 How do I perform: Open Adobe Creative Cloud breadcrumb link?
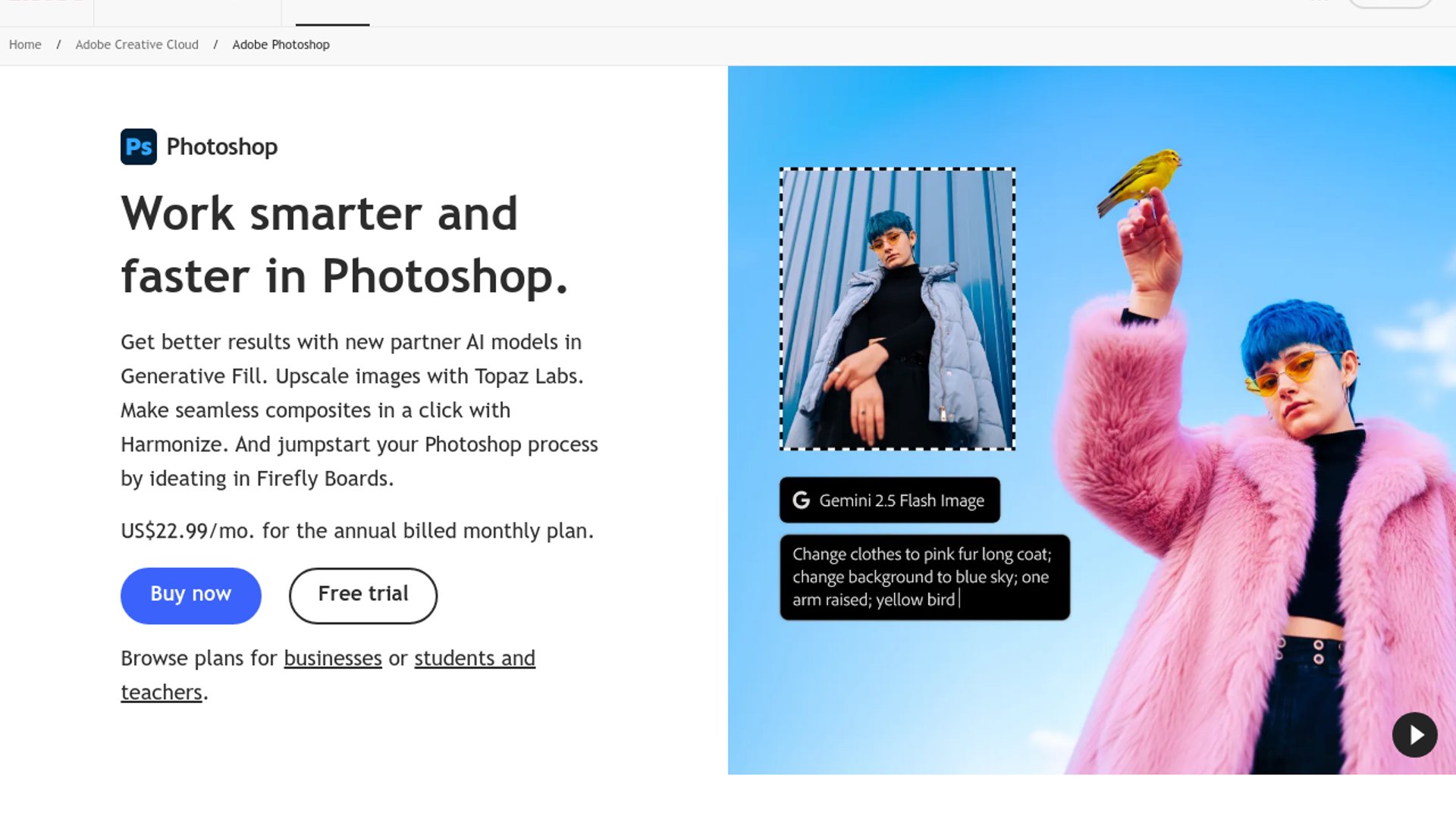(136, 45)
